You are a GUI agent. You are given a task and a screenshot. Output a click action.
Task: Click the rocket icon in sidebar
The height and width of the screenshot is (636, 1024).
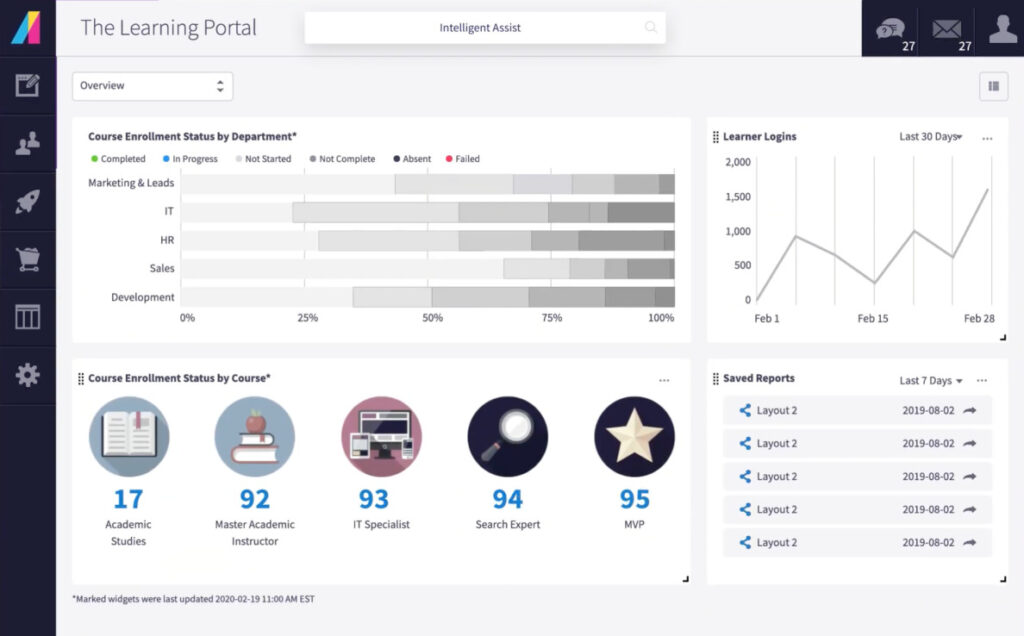(x=27, y=202)
